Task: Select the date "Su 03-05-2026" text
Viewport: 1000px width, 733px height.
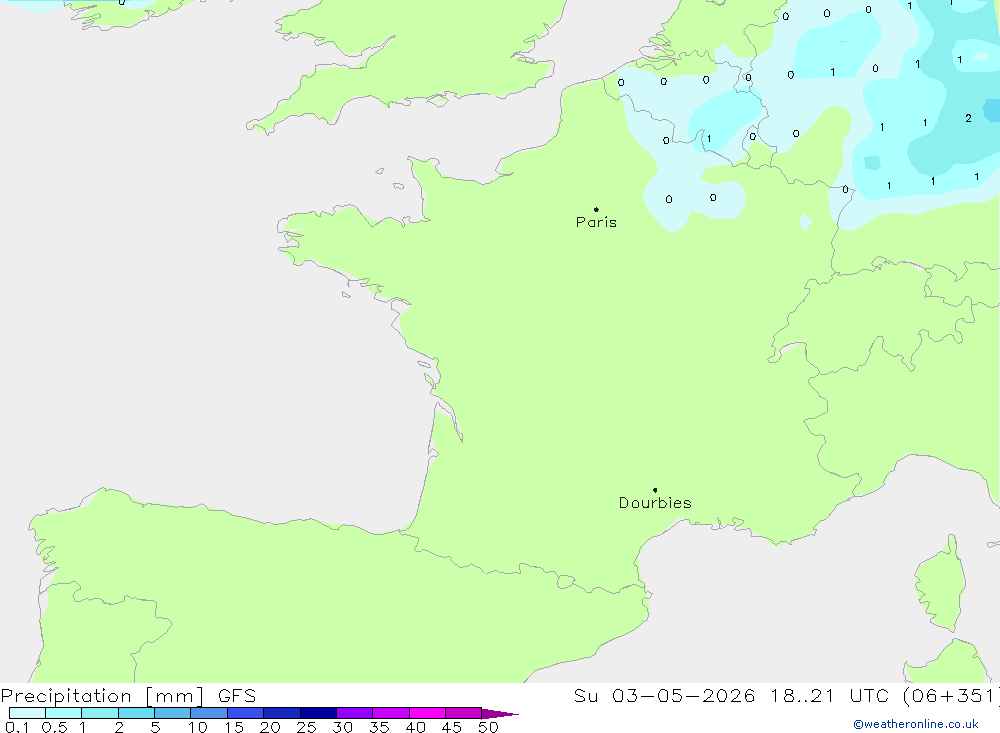Action: click(665, 696)
